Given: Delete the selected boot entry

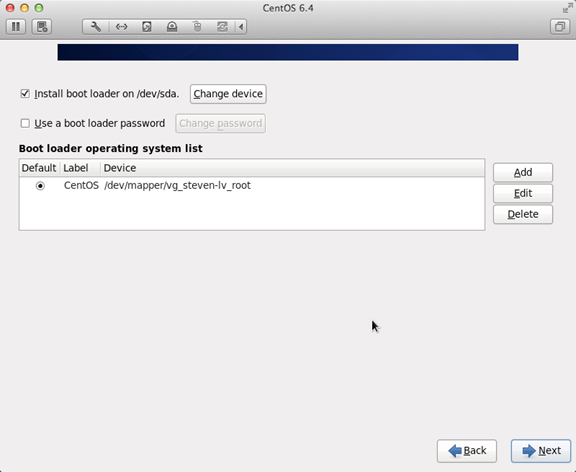Looking at the screenshot, I should click(523, 214).
